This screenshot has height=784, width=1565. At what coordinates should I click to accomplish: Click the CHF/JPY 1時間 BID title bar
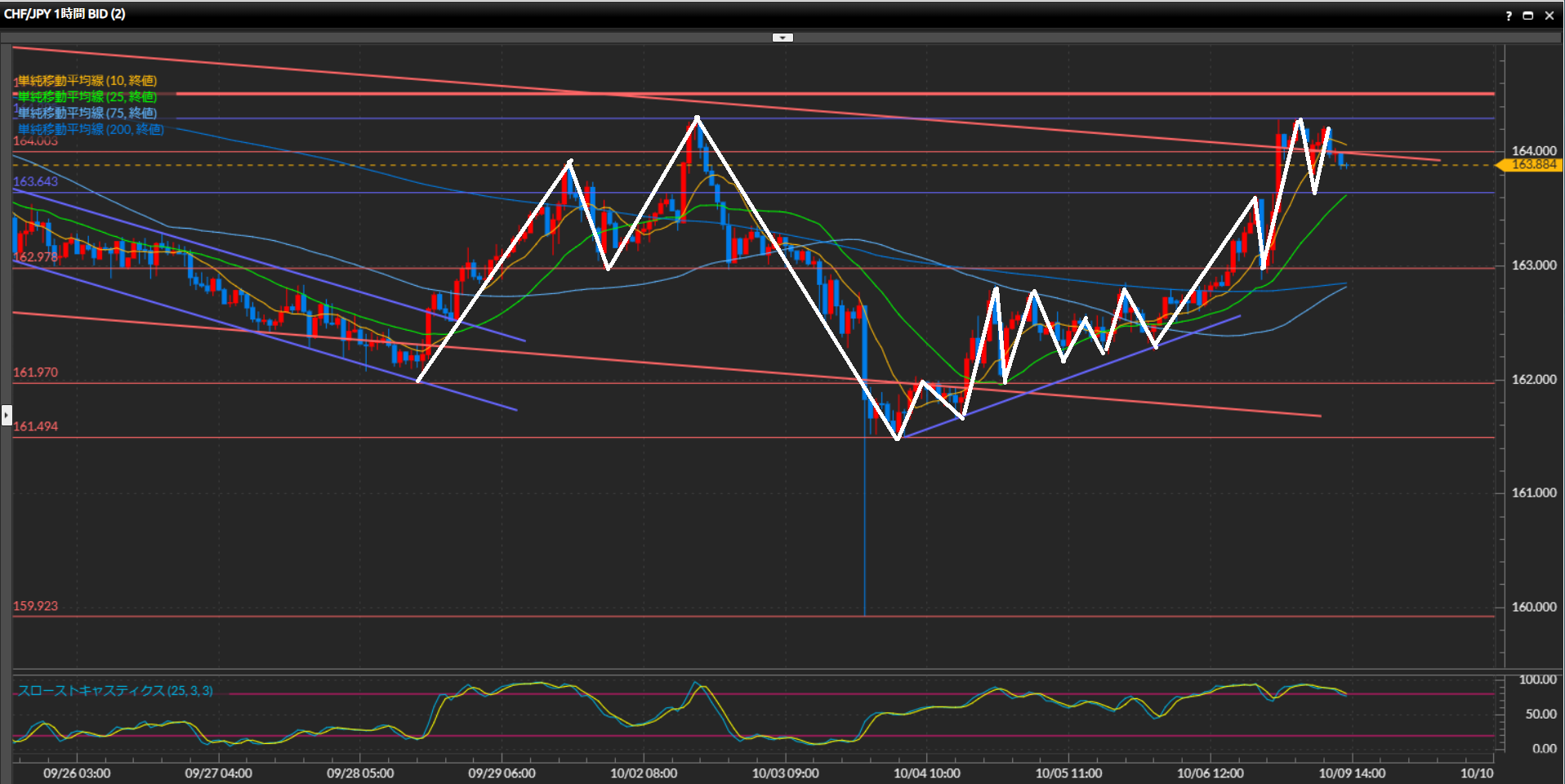pos(65,14)
